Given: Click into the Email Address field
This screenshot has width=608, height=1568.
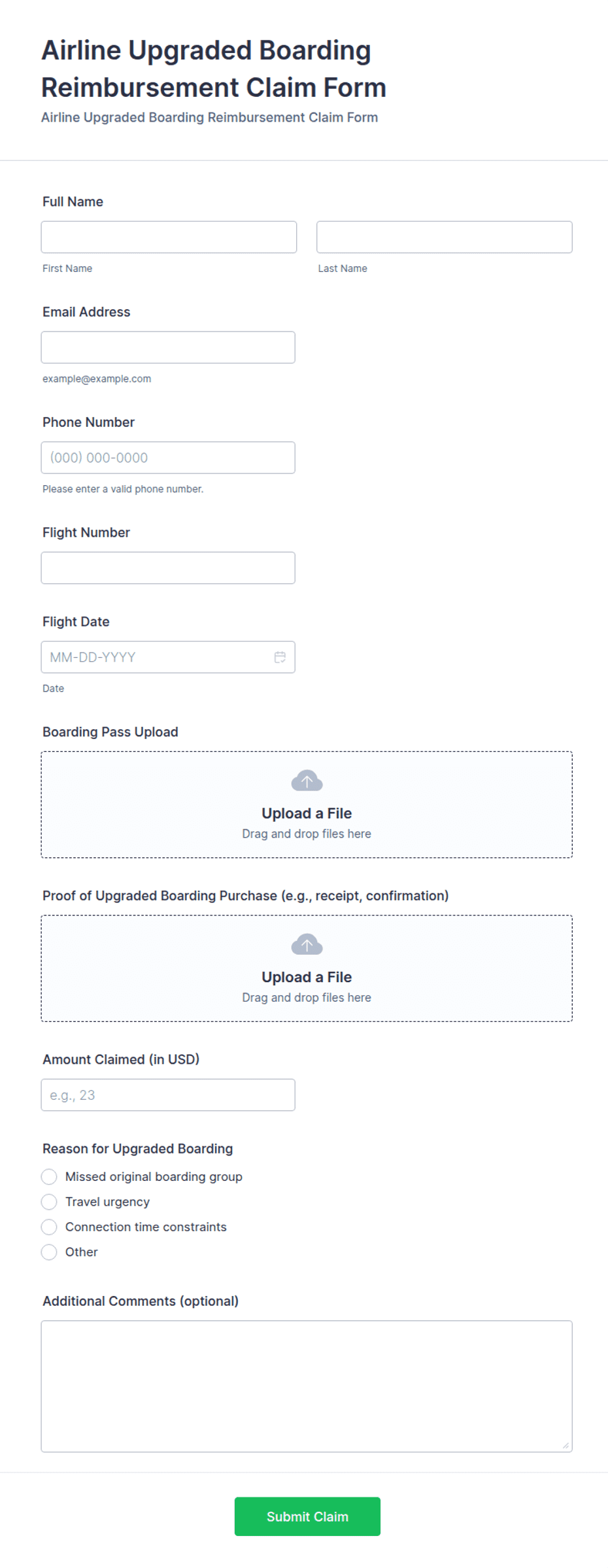Looking at the screenshot, I should (x=168, y=347).
